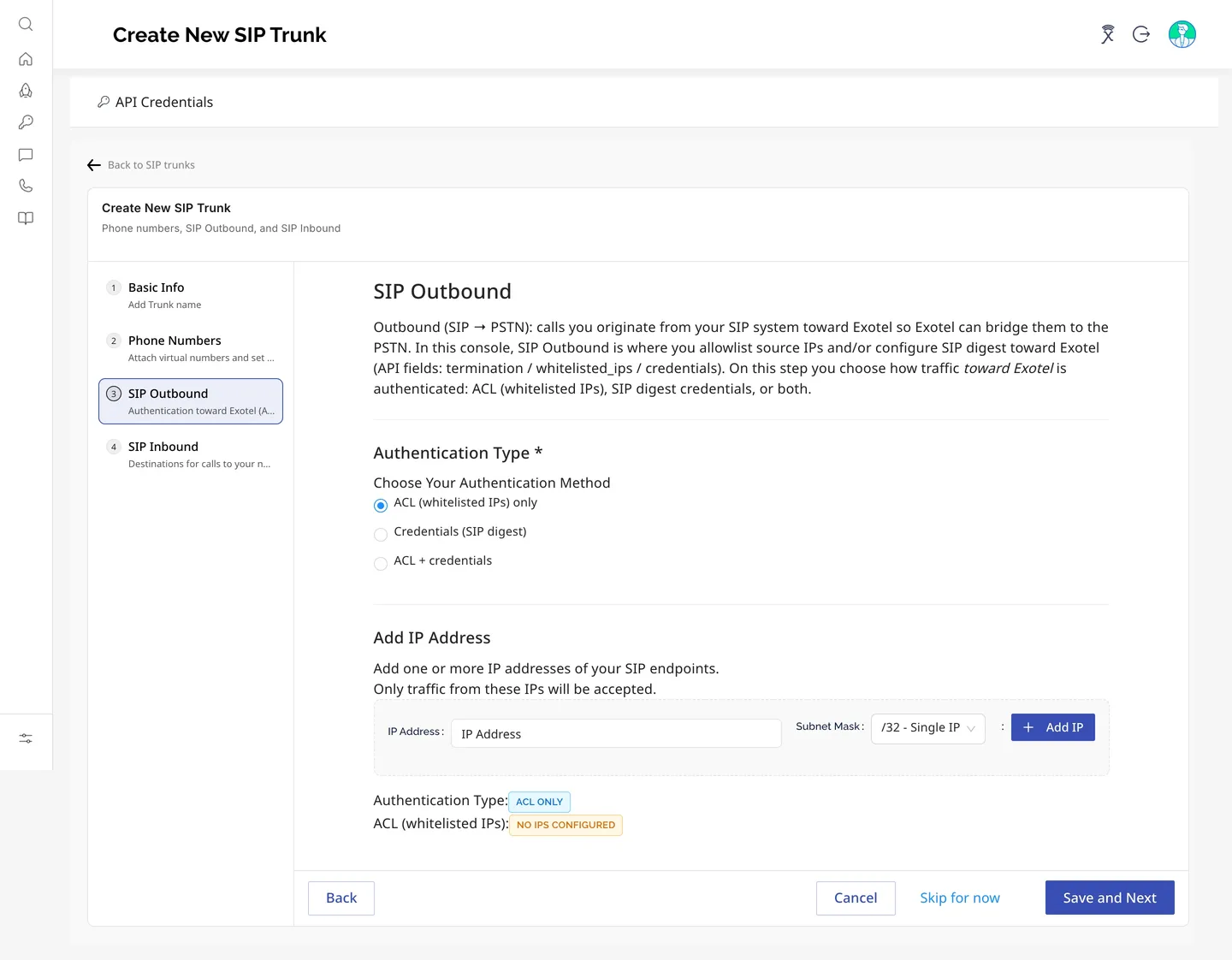The image size is (1232, 960).
Task: Click the Back button
Action: point(341,898)
